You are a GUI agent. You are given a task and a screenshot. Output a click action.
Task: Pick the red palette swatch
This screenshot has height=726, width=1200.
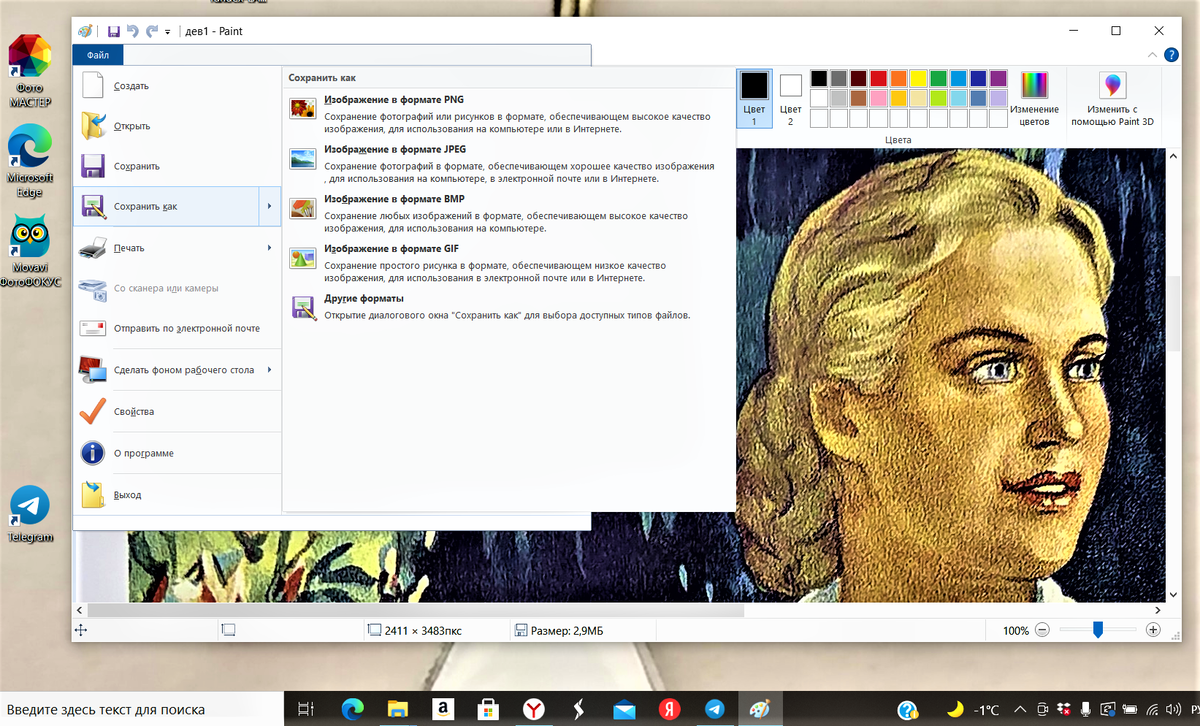pyautogui.click(x=878, y=78)
